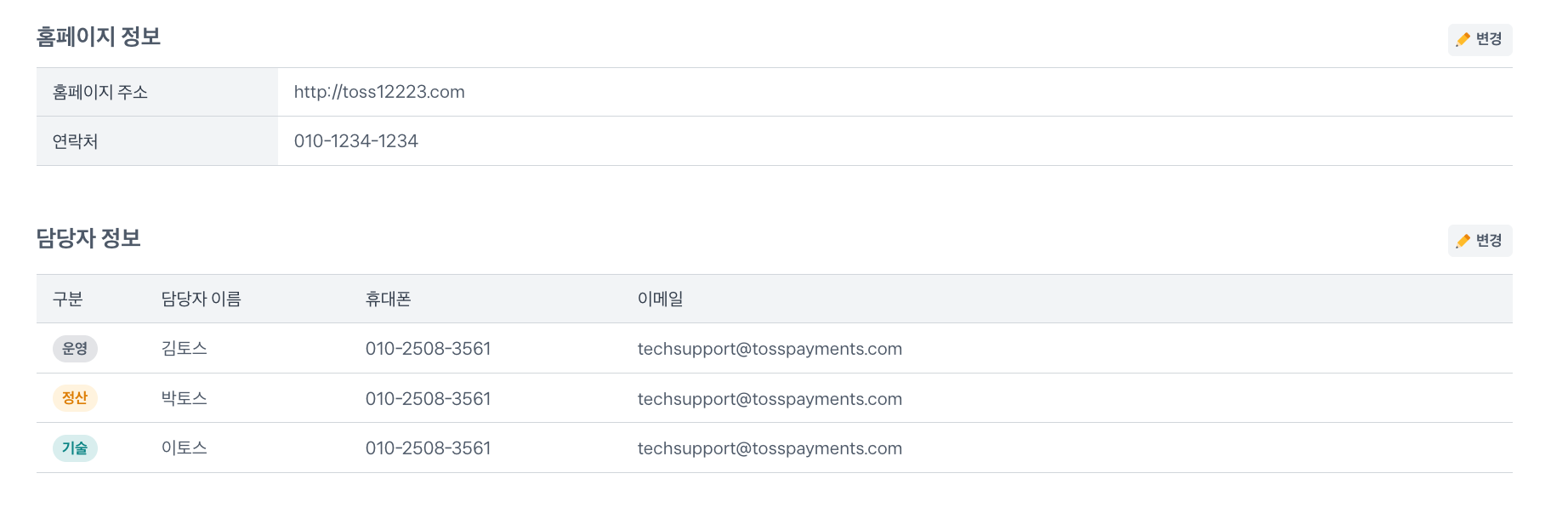Select manager name 이토스

pos(185,448)
